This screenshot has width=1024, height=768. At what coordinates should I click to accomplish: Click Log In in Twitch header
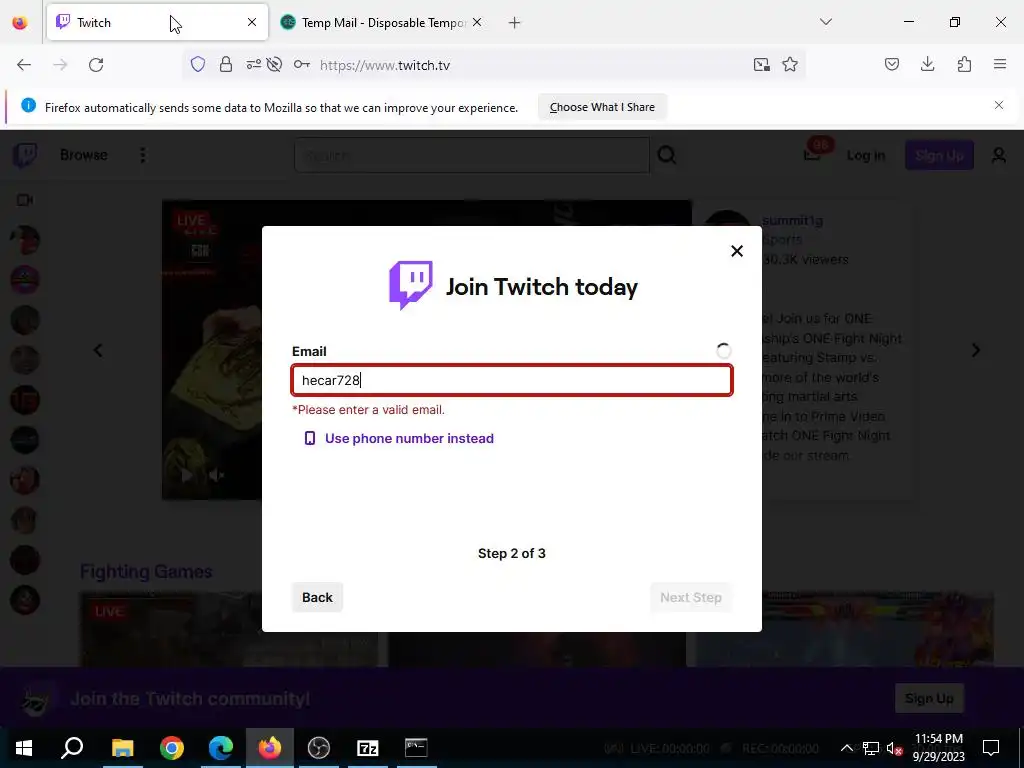865,155
